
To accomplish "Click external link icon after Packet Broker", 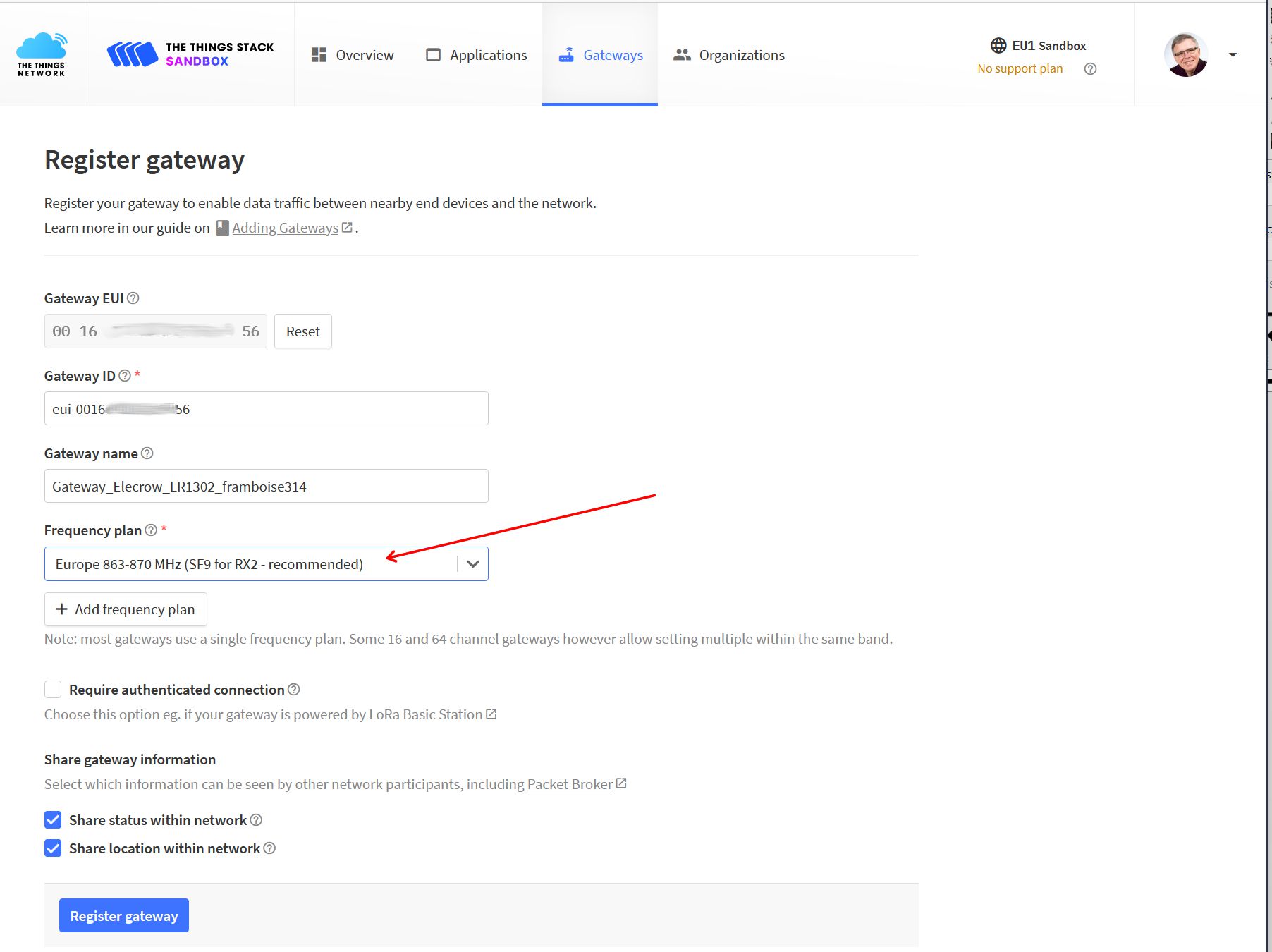I will point(621,783).
